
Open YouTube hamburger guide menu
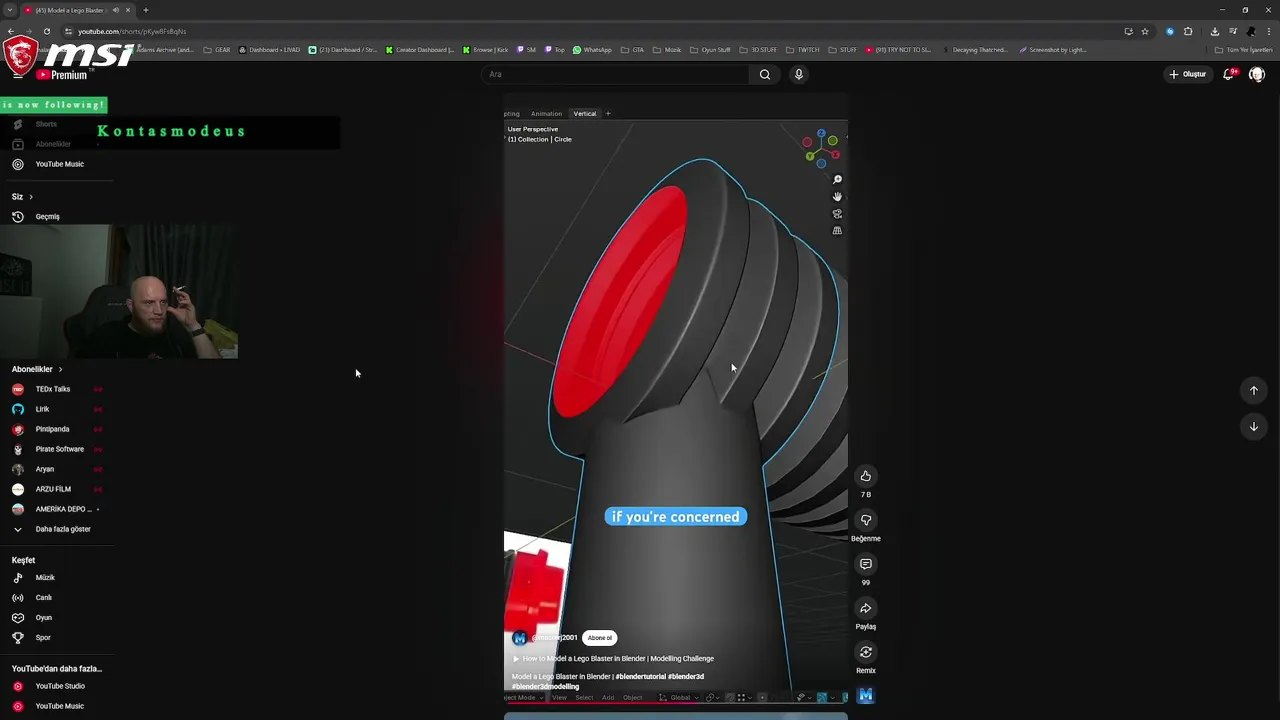pos(17,74)
